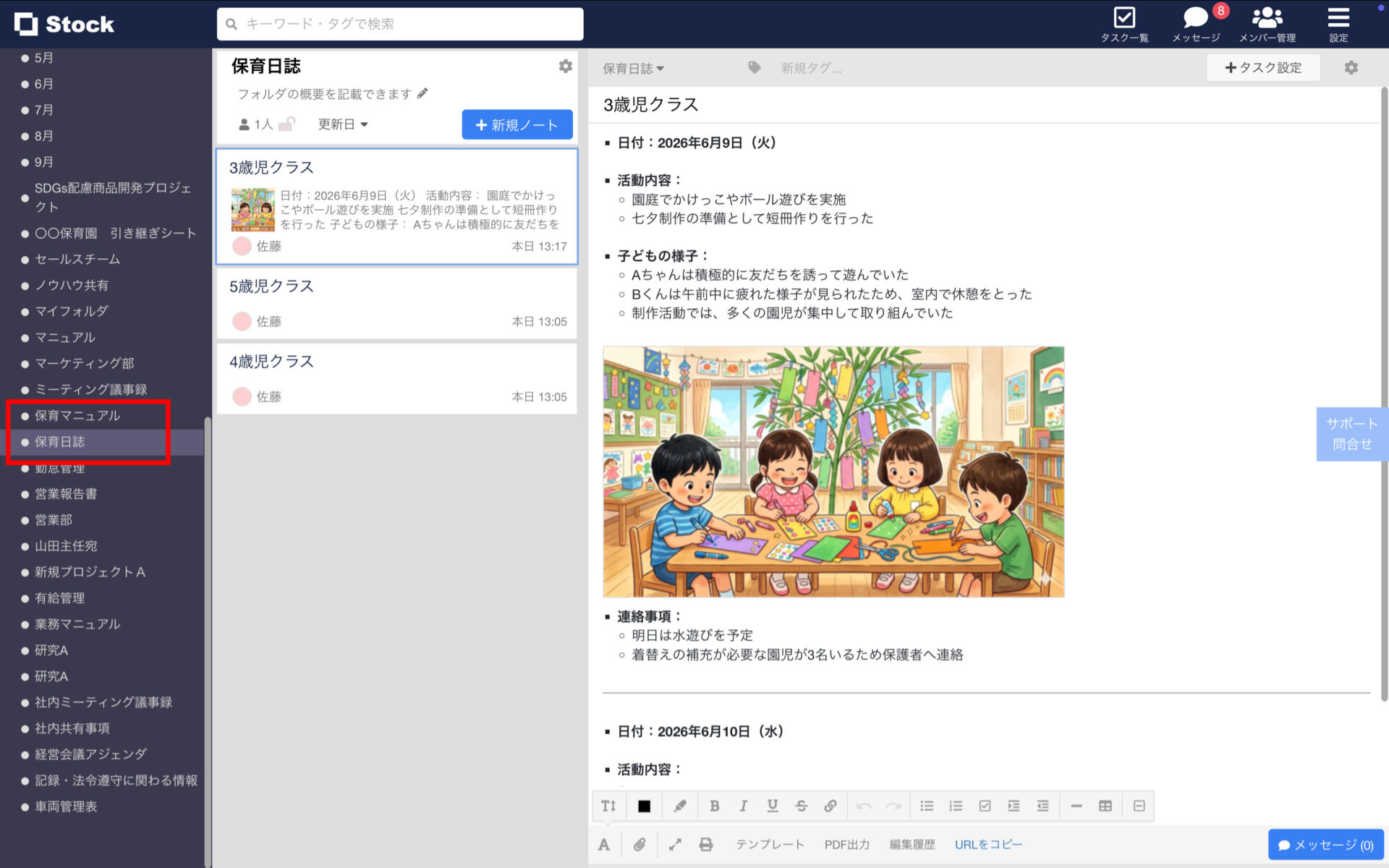The width and height of the screenshot is (1389, 868).
Task: Increase indent of the text
Action: click(1014, 806)
